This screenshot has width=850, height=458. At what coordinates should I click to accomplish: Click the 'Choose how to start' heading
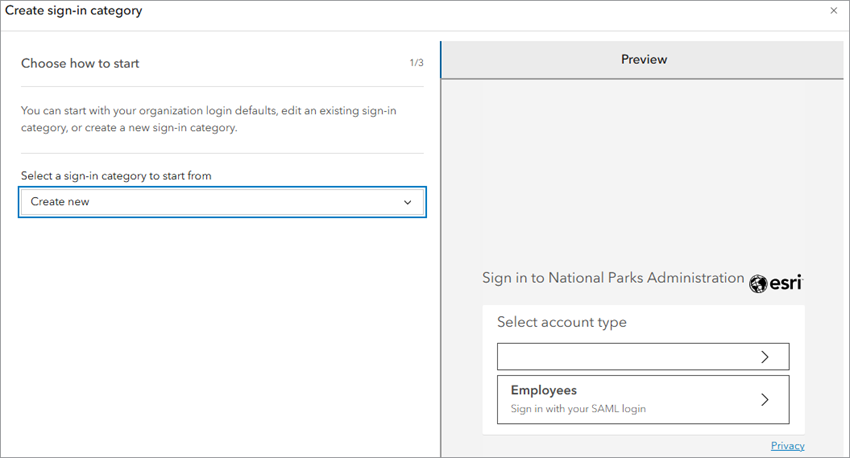(x=80, y=63)
